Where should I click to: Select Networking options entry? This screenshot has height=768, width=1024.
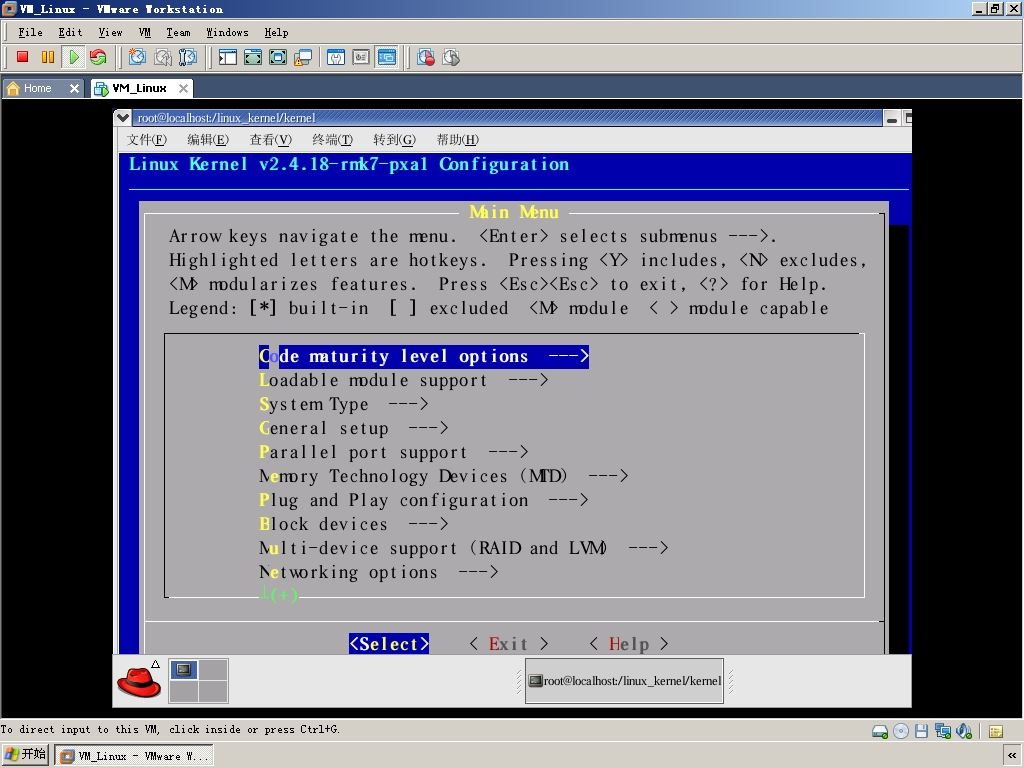coord(379,572)
